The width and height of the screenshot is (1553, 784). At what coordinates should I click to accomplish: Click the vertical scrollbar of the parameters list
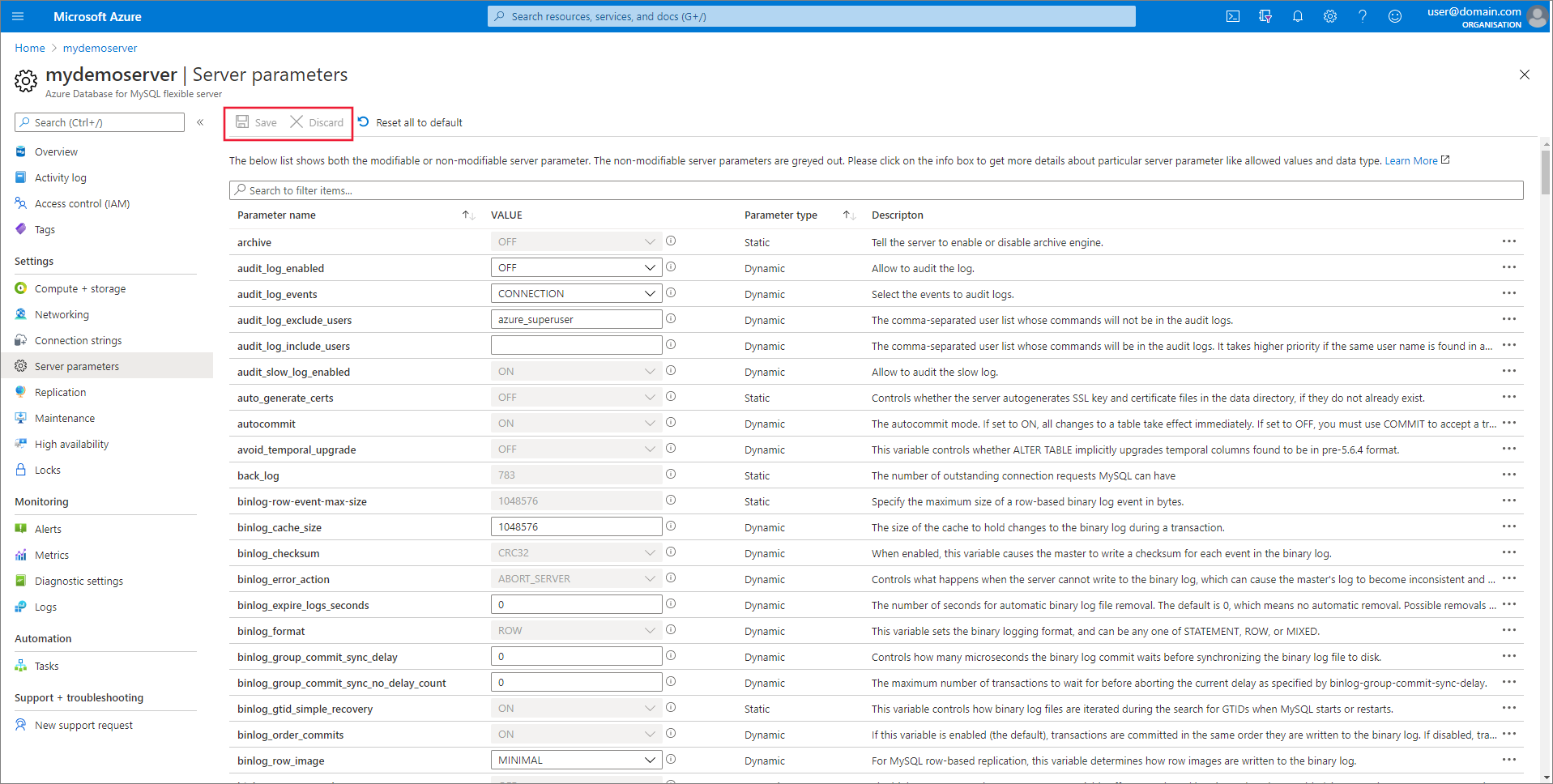(x=1546, y=405)
